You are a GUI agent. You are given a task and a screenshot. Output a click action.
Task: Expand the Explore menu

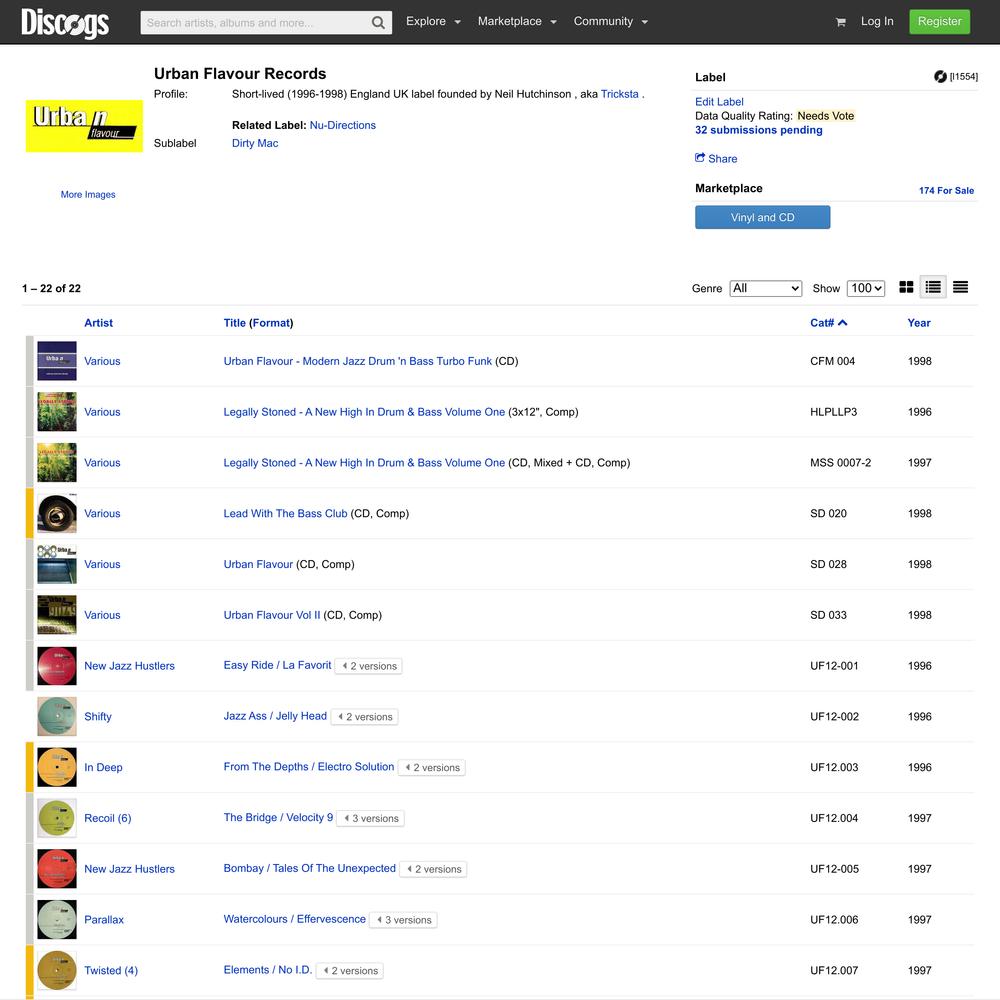tap(433, 22)
